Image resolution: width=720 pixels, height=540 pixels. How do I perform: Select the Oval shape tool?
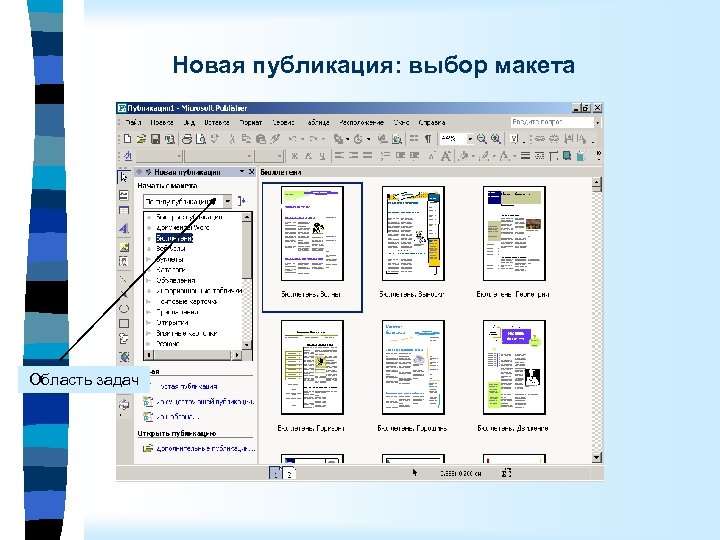click(x=124, y=309)
